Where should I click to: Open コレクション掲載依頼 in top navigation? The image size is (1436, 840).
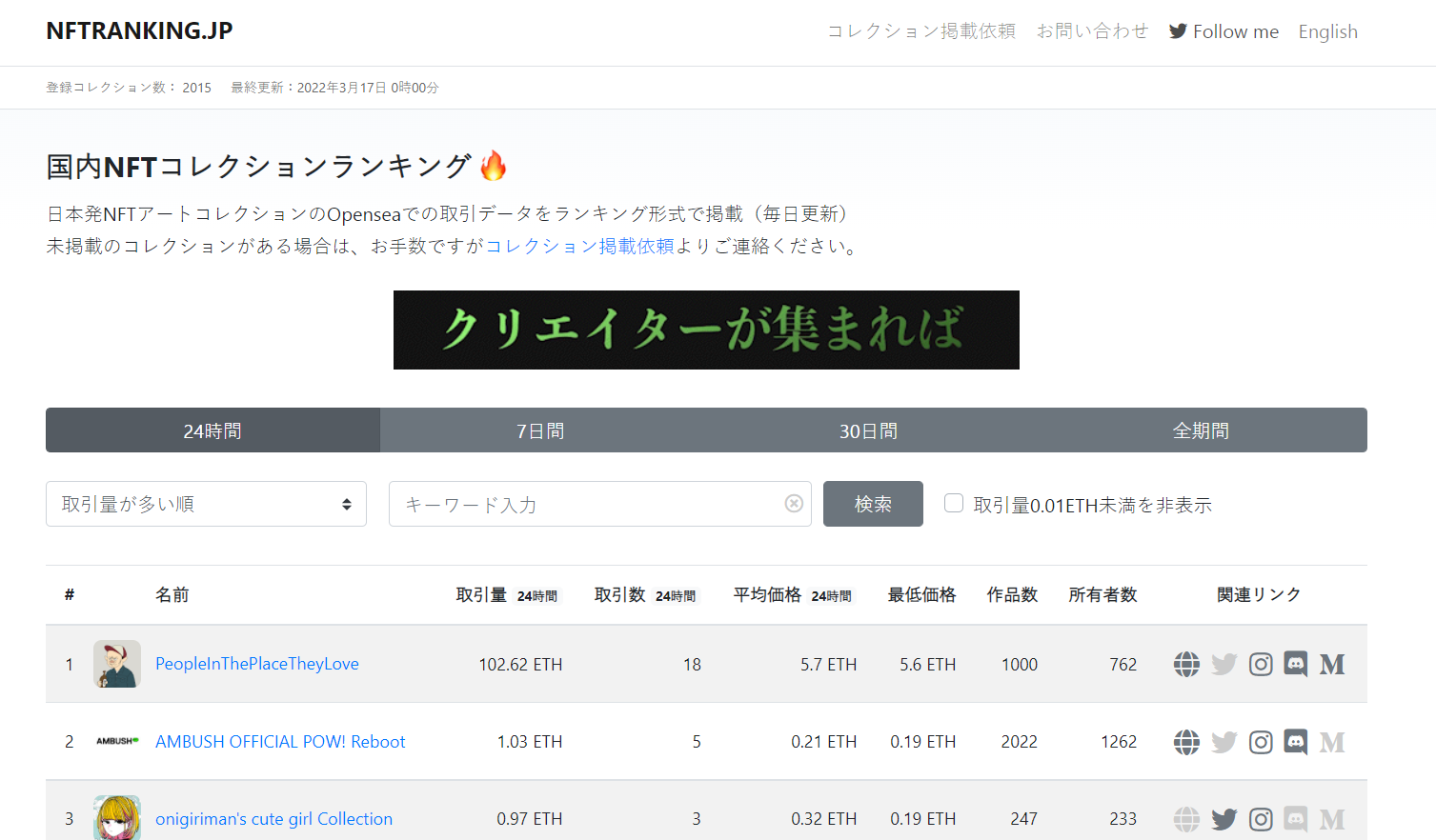tap(921, 31)
